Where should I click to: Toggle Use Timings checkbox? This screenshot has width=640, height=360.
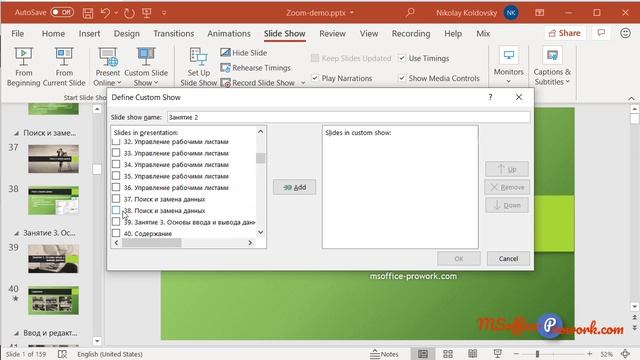click(402, 58)
